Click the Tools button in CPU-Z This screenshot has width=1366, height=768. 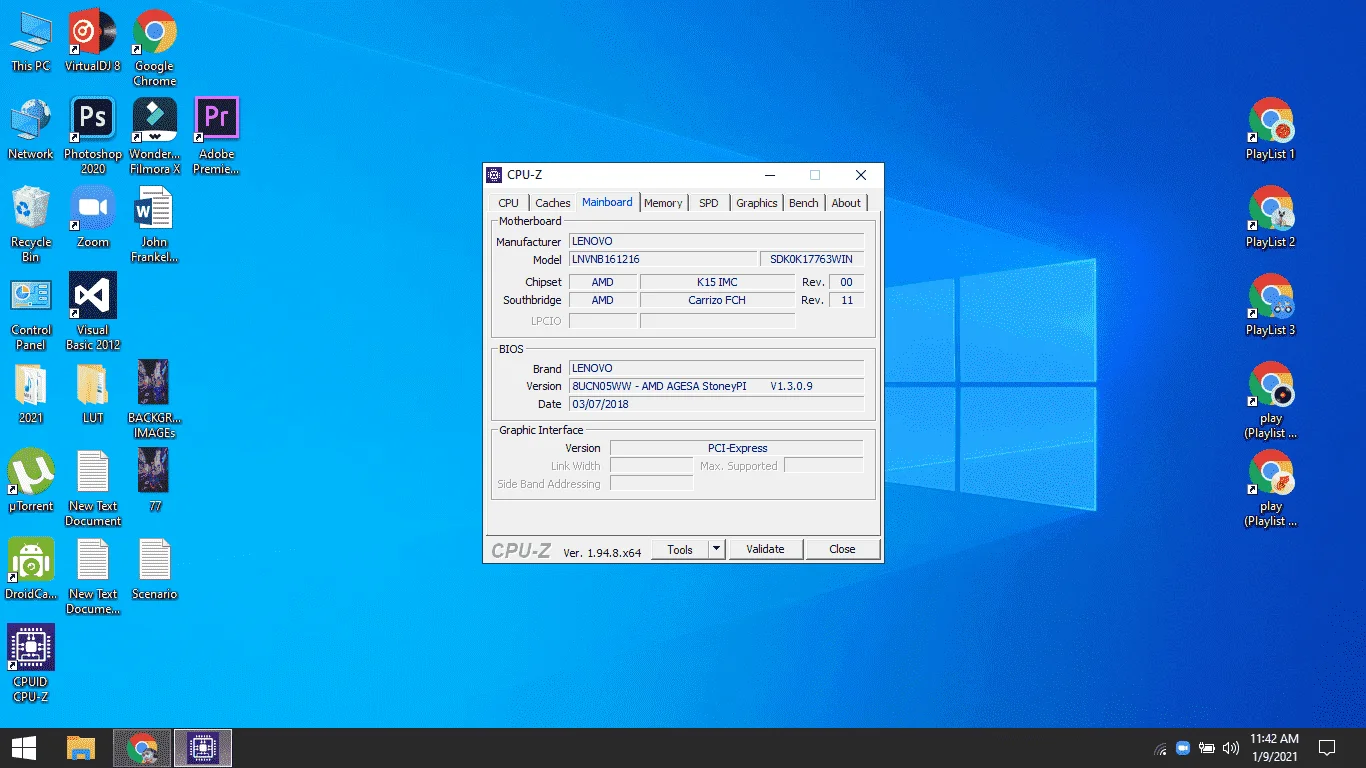(x=680, y=549)
